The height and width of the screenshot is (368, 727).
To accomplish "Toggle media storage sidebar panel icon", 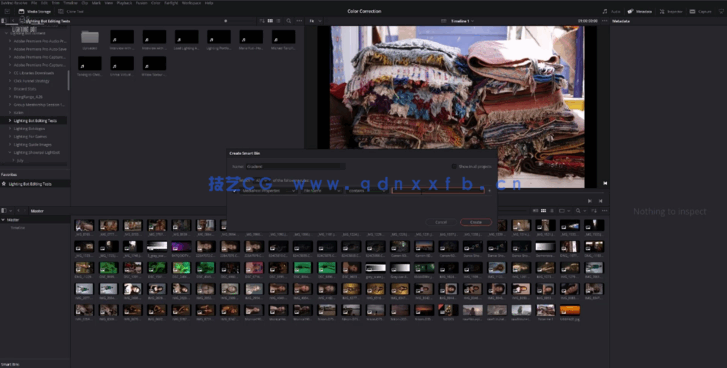I will 4,21.
